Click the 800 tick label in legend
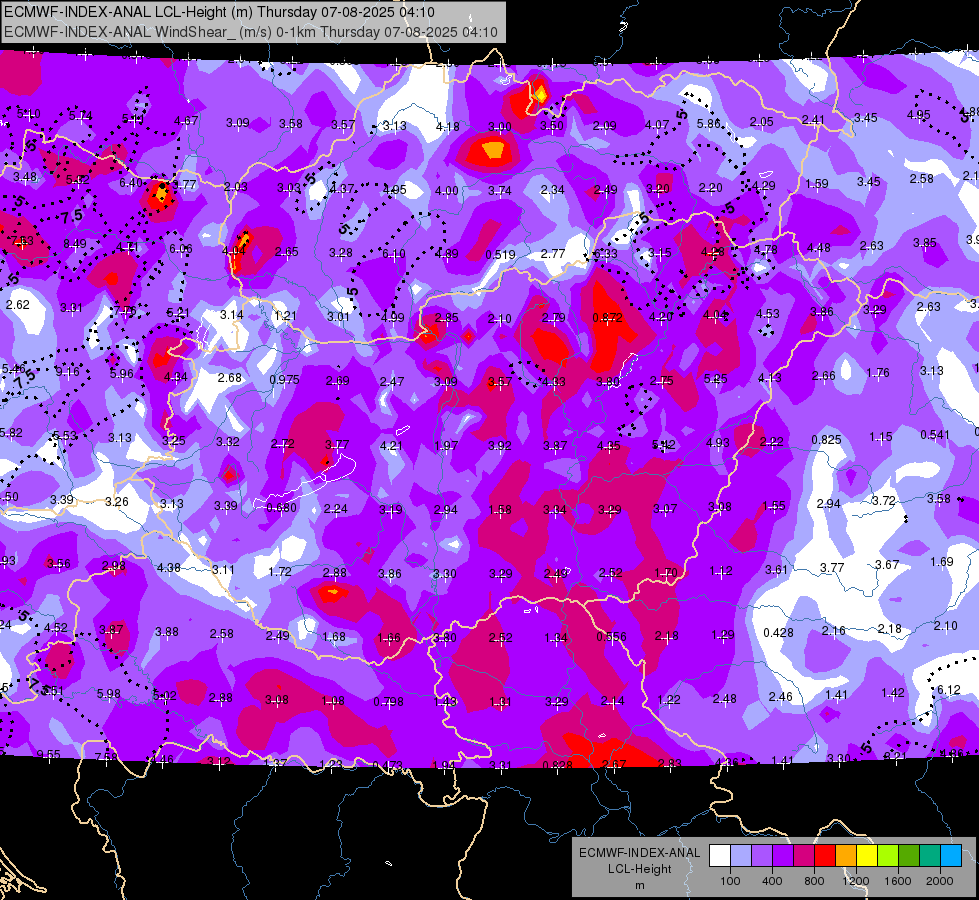The height and width of the screenshot is (900, 979). [814, 881]
